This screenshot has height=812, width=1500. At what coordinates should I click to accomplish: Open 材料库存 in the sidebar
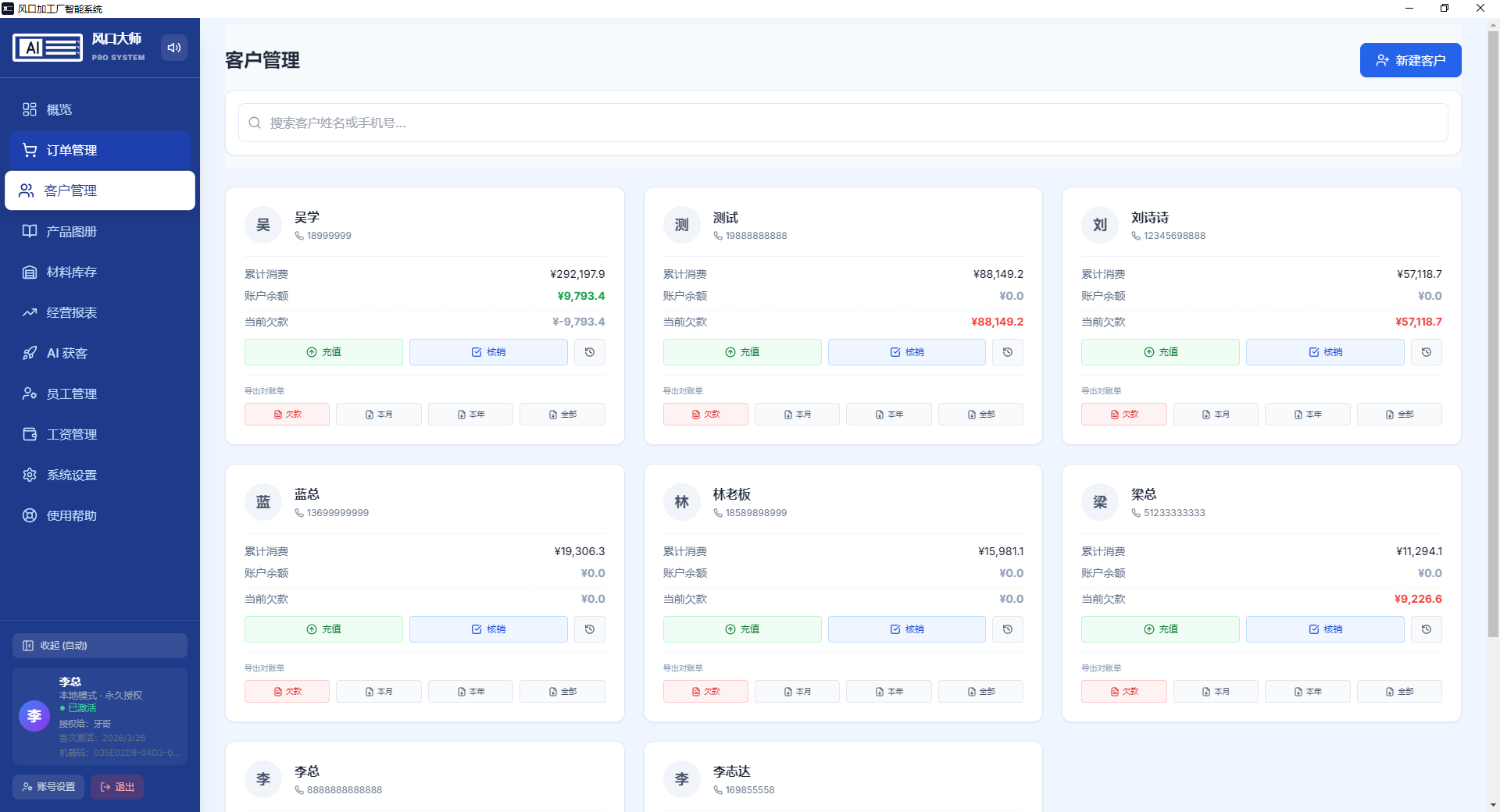tap(100, 272)
